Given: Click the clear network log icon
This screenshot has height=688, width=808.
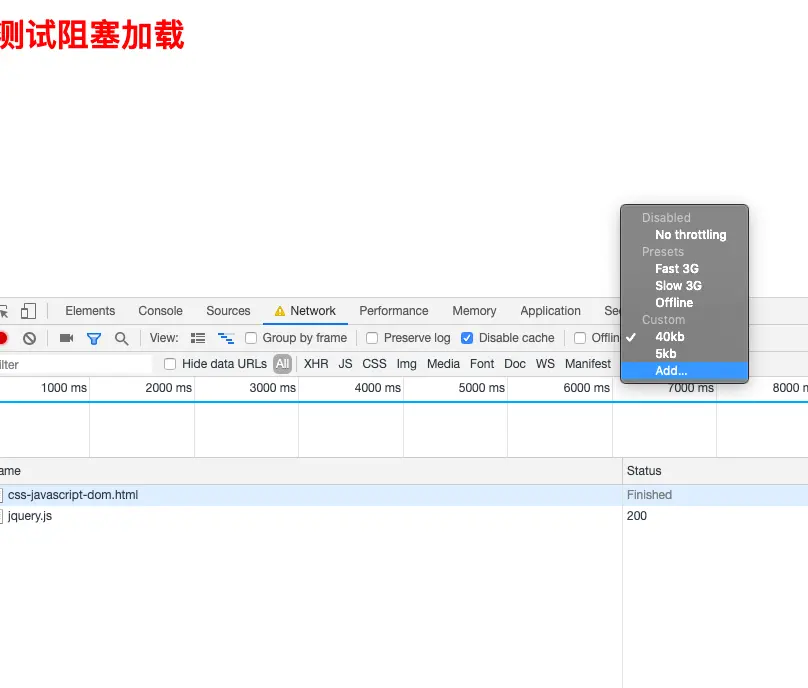Looking at the screenshot, I should point(29,338).
